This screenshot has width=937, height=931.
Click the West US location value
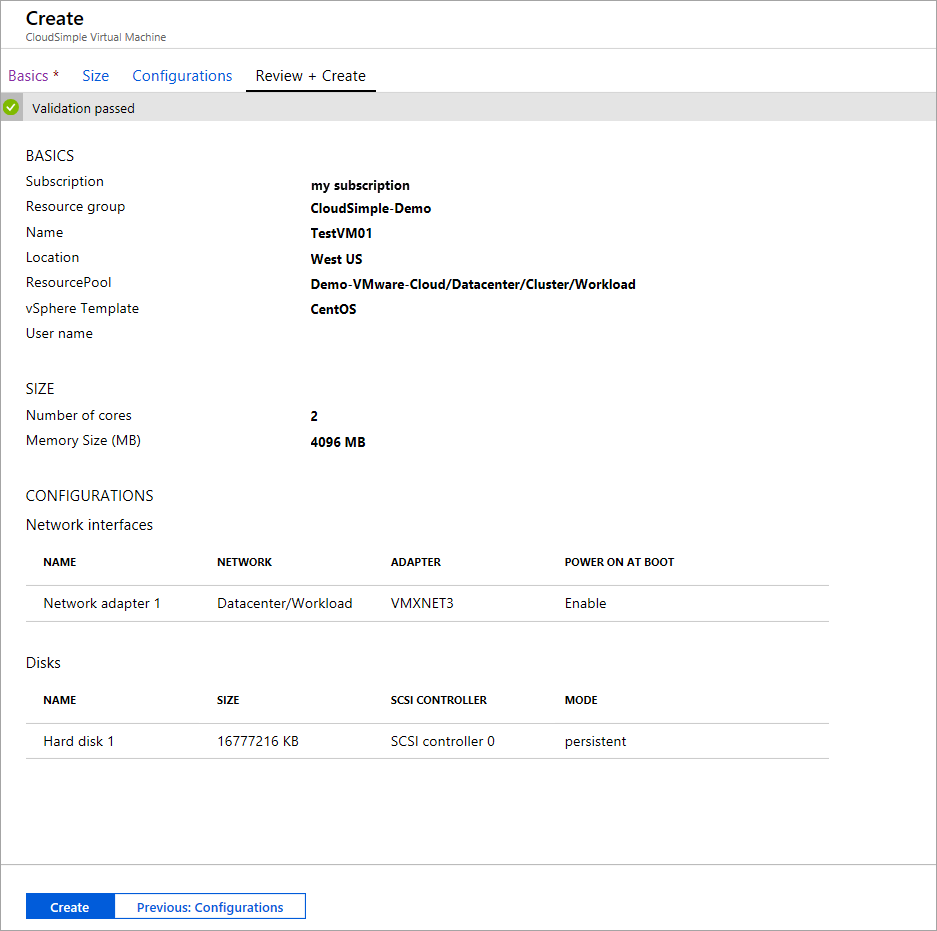(x=334, y=259)
